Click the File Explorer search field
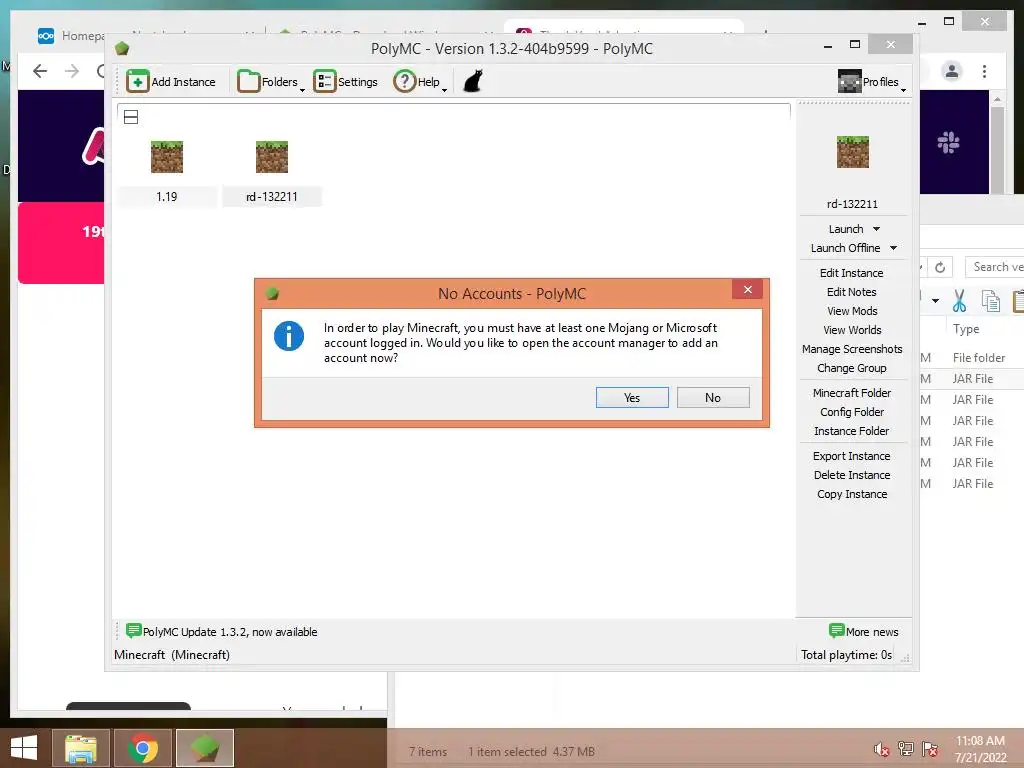This screenshot has width=1024, height=768. tap(995, 266)
